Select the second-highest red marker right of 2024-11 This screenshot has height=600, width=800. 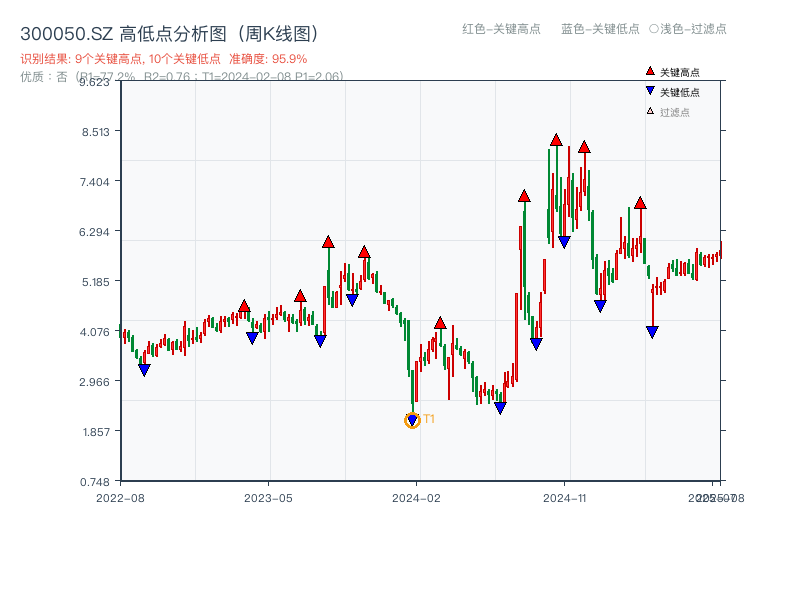click(x=584, y=147)
